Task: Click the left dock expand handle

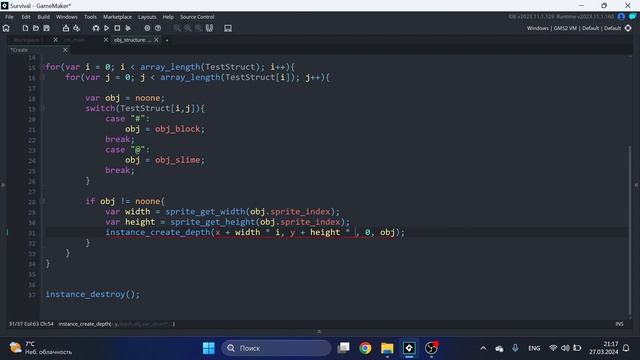Action: coord(3,185)
